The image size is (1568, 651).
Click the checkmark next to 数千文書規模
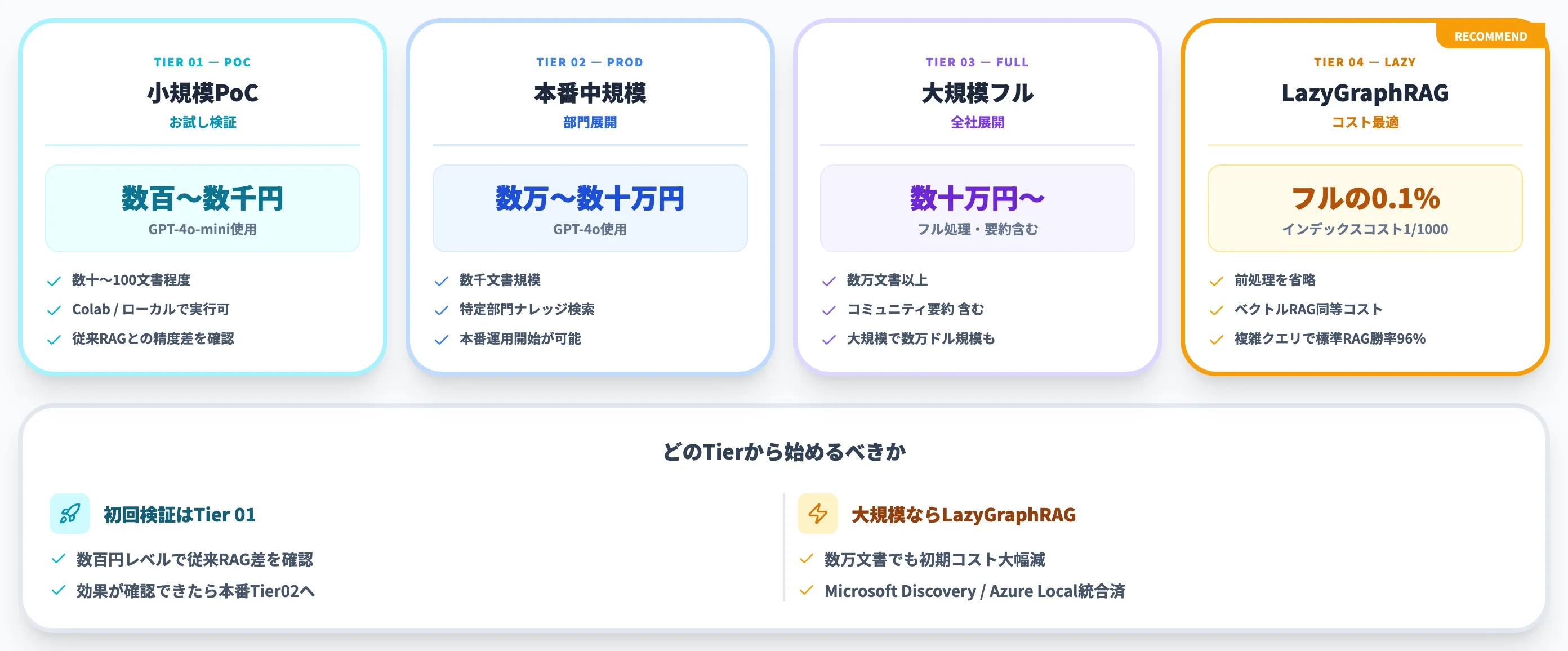442,280
